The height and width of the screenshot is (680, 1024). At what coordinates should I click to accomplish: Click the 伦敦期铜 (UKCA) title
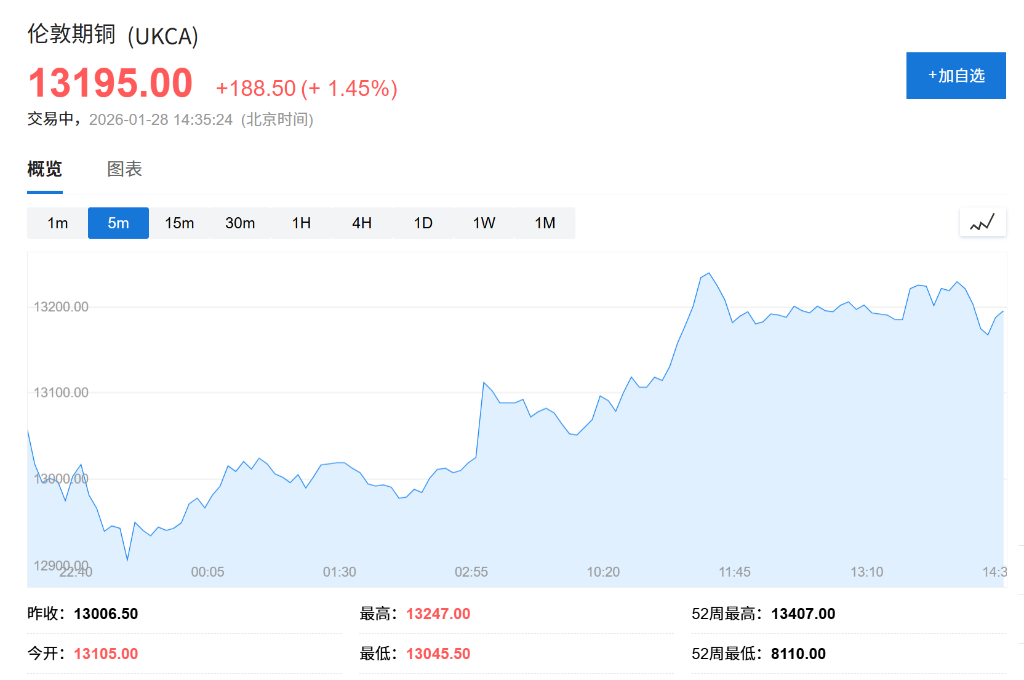click(112, 36)
